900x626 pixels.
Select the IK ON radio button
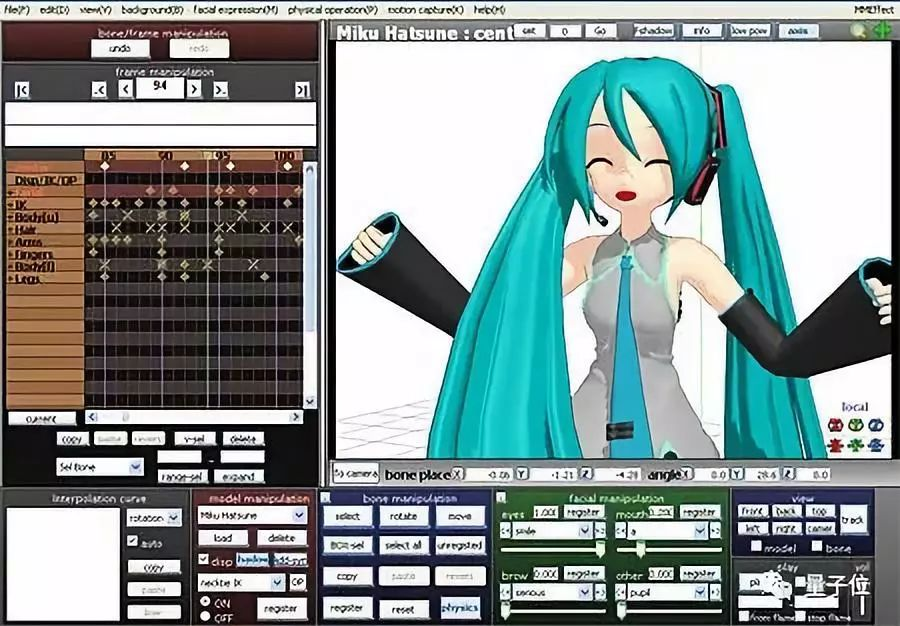[x=205, y=601]
